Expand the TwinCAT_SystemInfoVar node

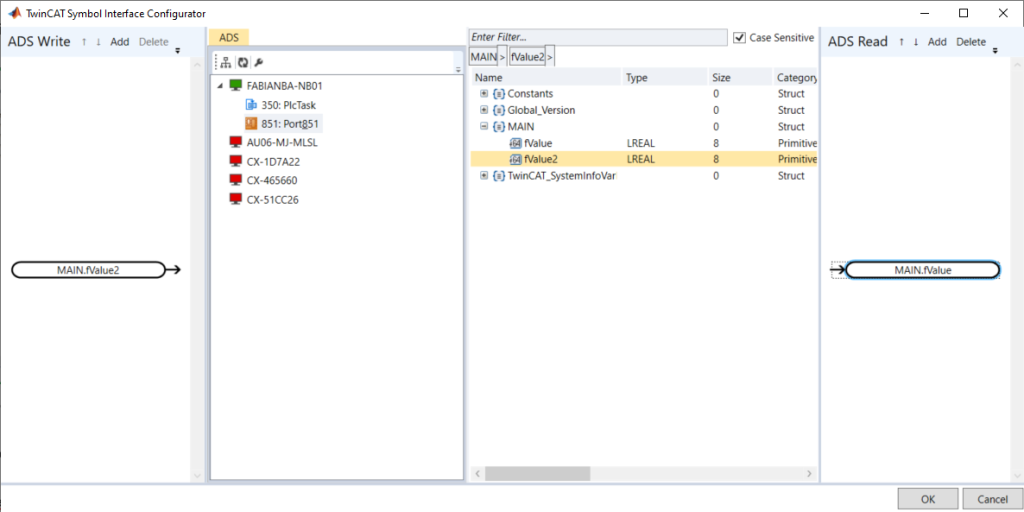point(484,176)
